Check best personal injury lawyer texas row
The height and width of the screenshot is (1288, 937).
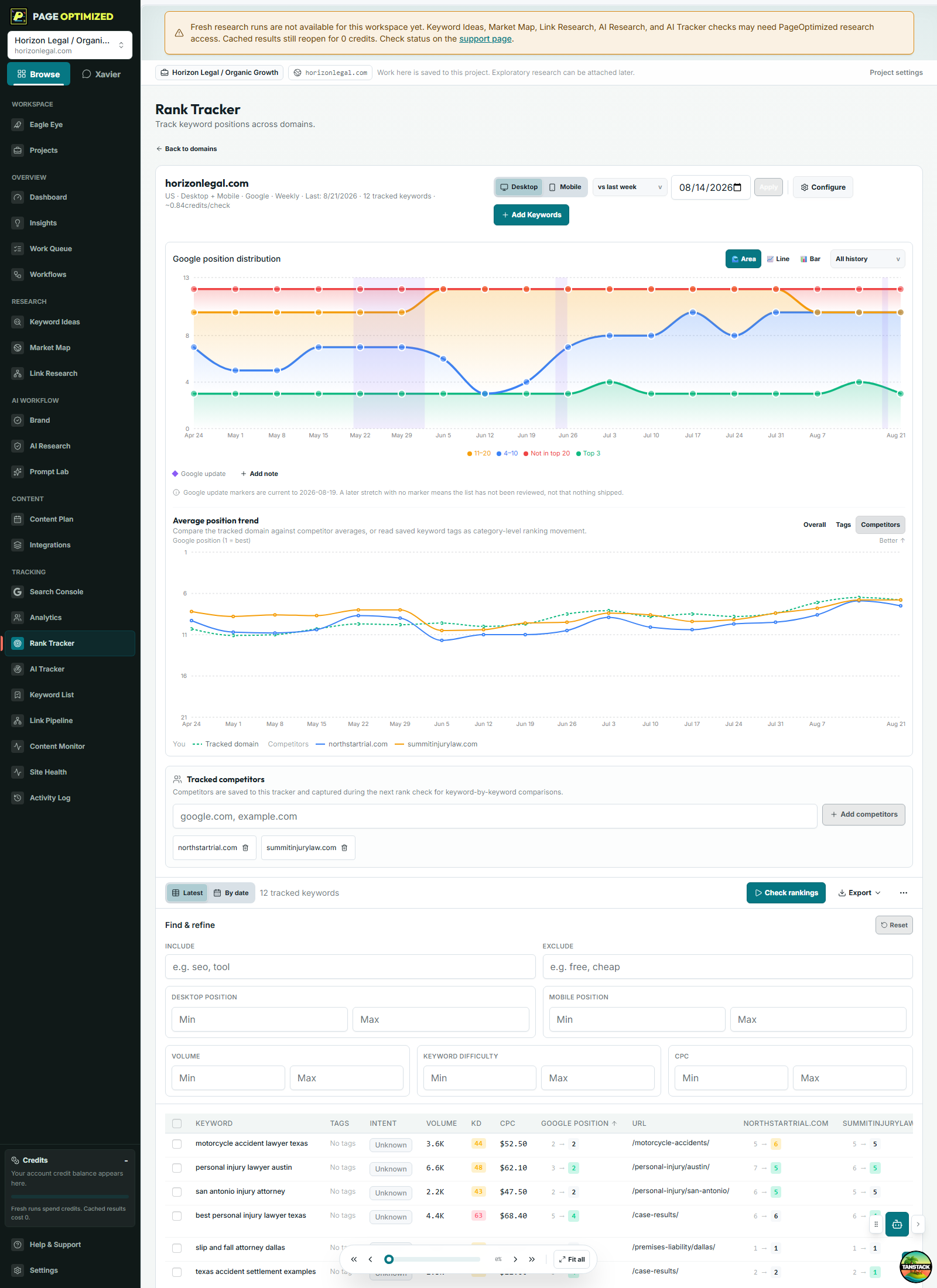tap(177, 1216)
